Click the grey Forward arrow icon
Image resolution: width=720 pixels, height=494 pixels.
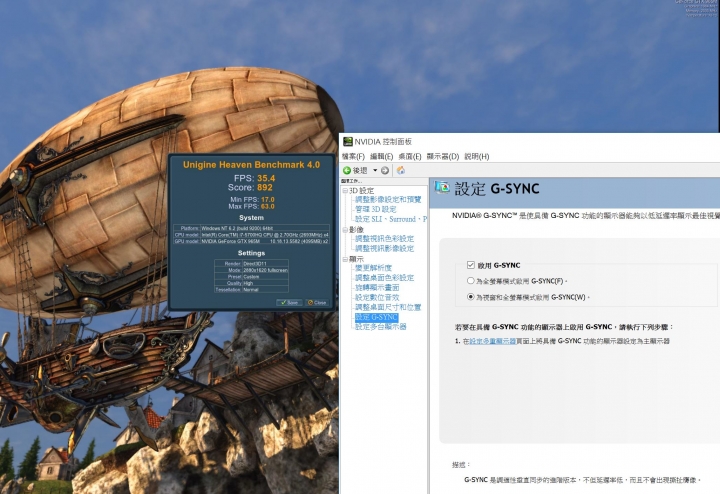click(x=385, y=170)
